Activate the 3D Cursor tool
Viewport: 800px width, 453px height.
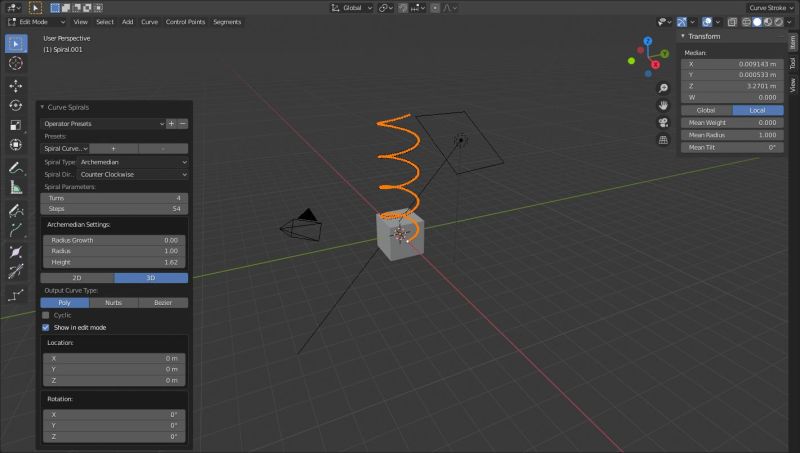pos(16,63)
